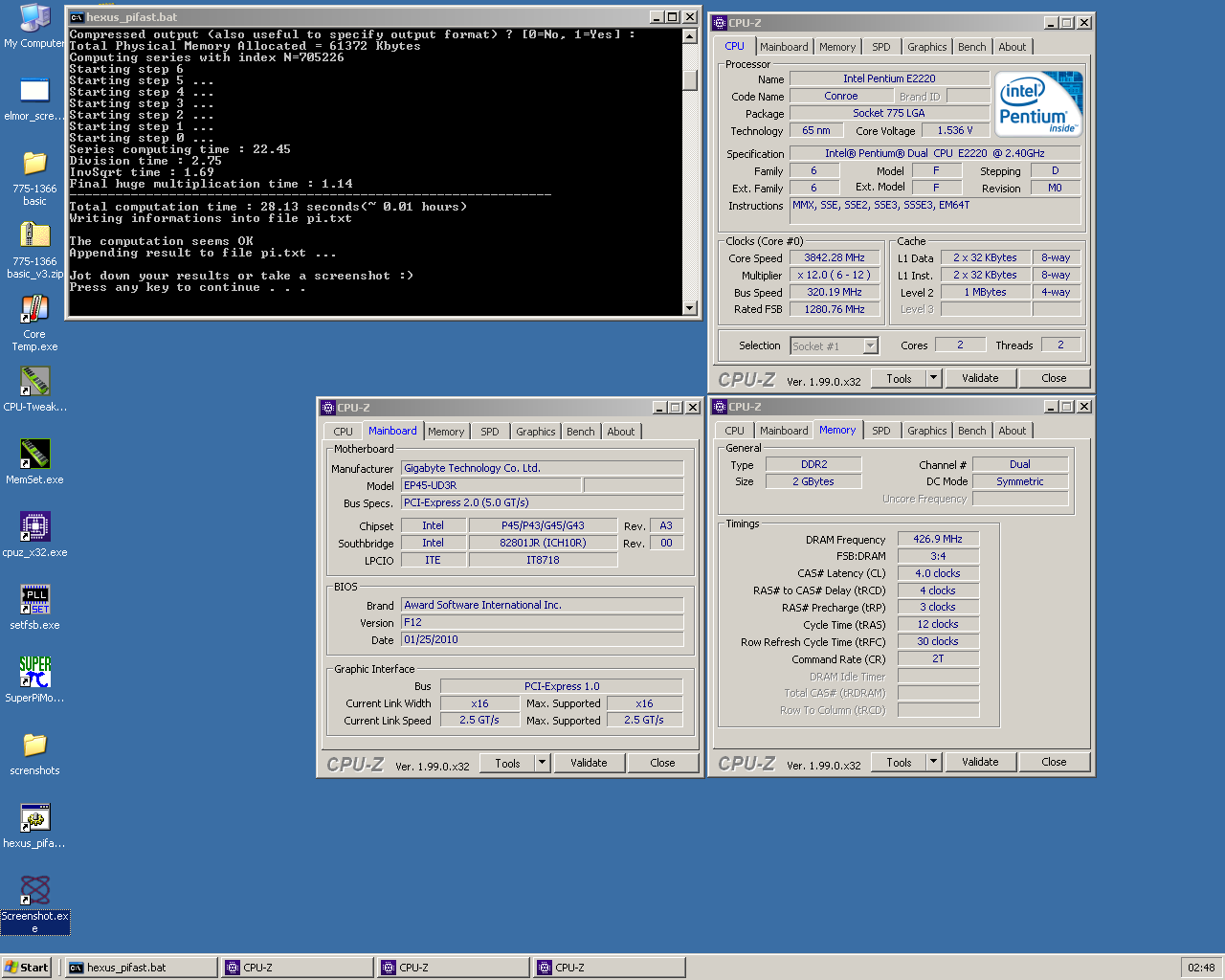The width and height of the screenshot is (1225, 980).
Task: Activate the first CPU-Z taskbar button
Action: [x=297, y=968]
